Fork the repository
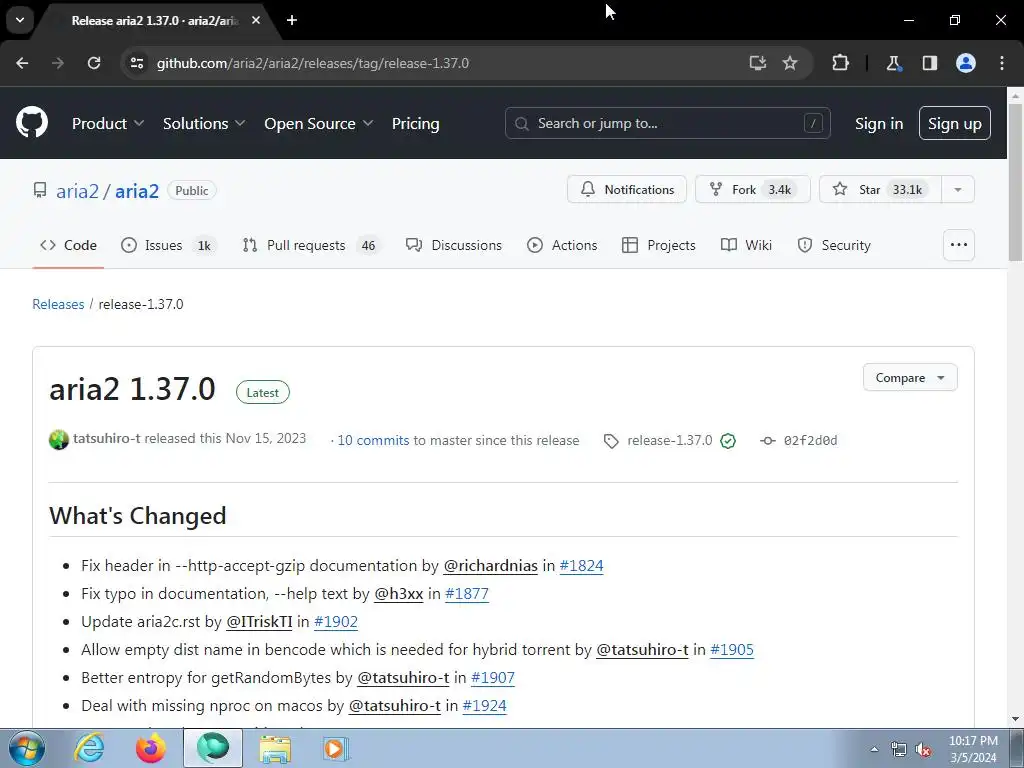Screen dimensions: 1024x768 [752, 189]
